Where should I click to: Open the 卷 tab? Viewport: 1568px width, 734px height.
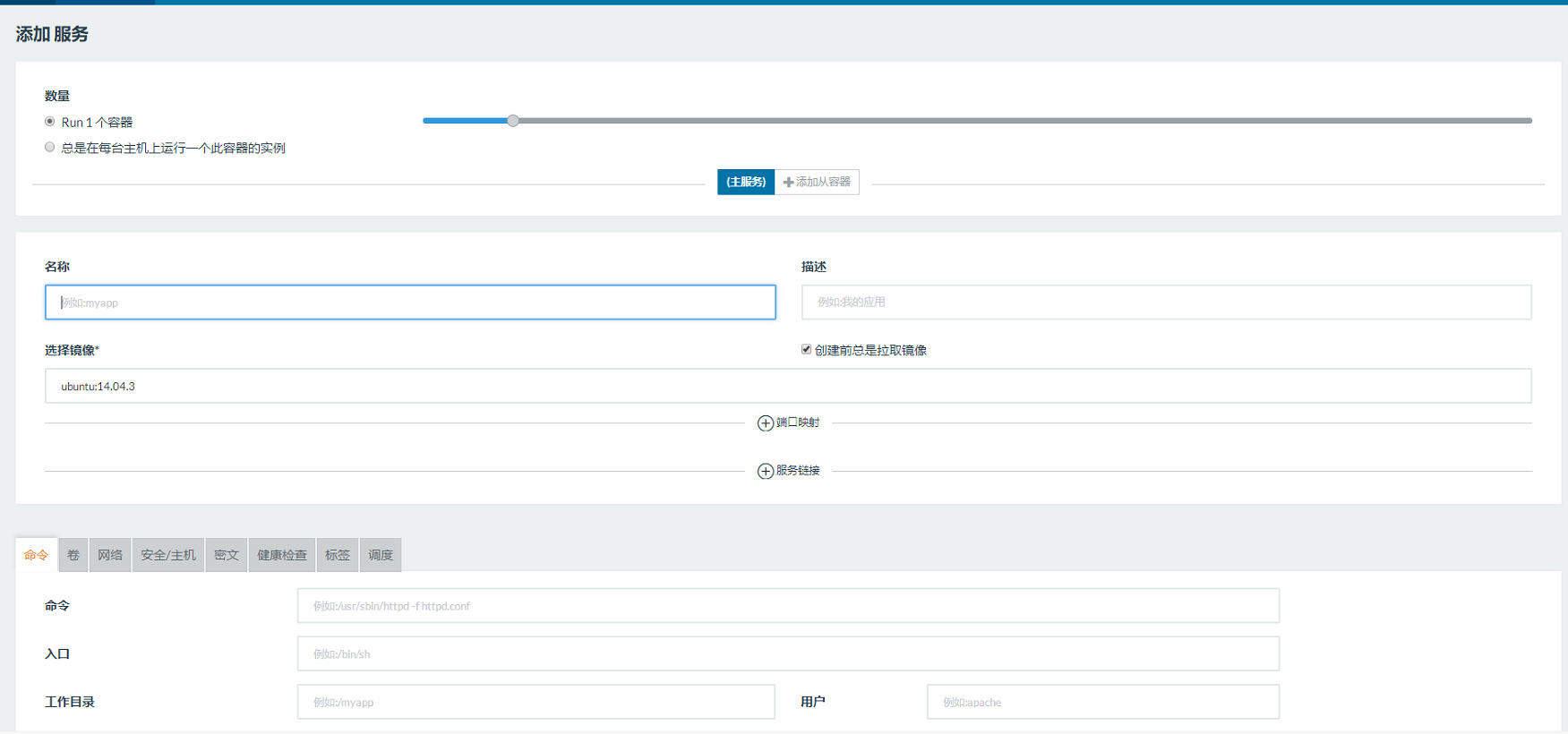73,555
